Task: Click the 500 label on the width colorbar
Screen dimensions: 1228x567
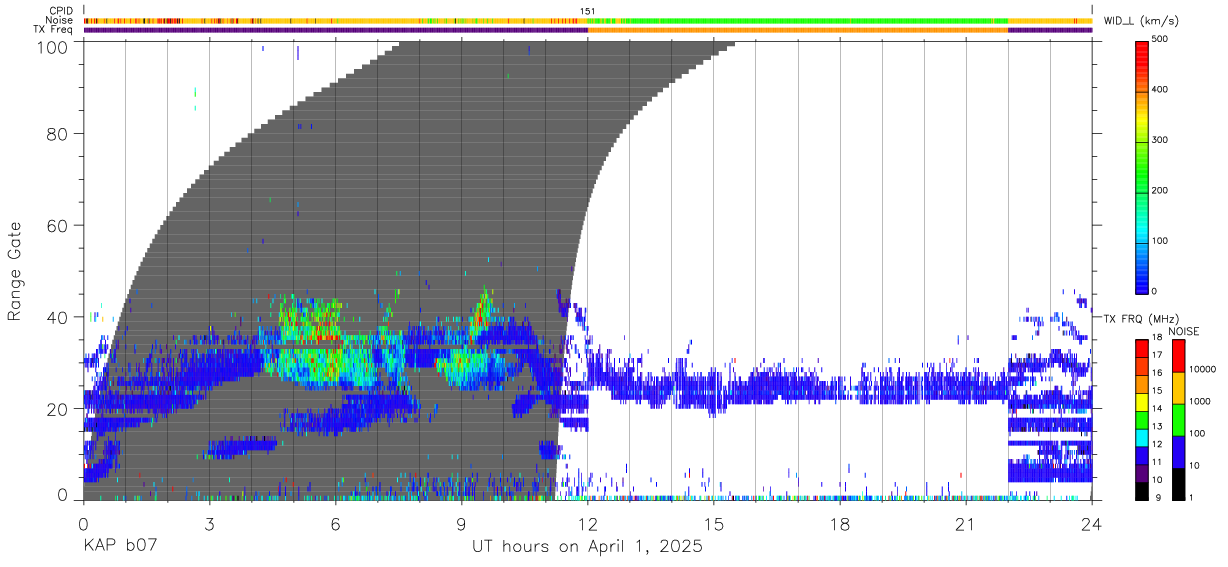Action: pyautogui.click(x=1162, y=40)
